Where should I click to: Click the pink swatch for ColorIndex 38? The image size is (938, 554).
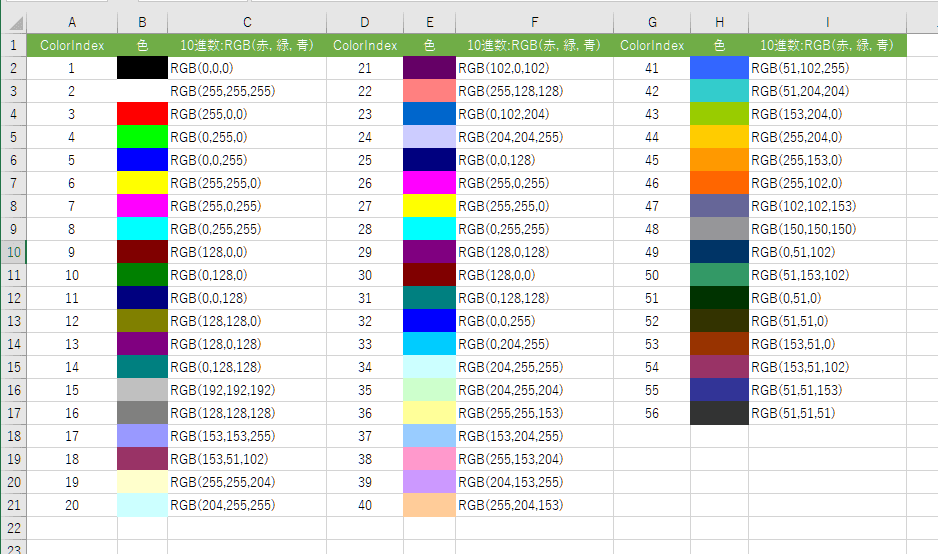pyautogui.click(x=429, y=459)
